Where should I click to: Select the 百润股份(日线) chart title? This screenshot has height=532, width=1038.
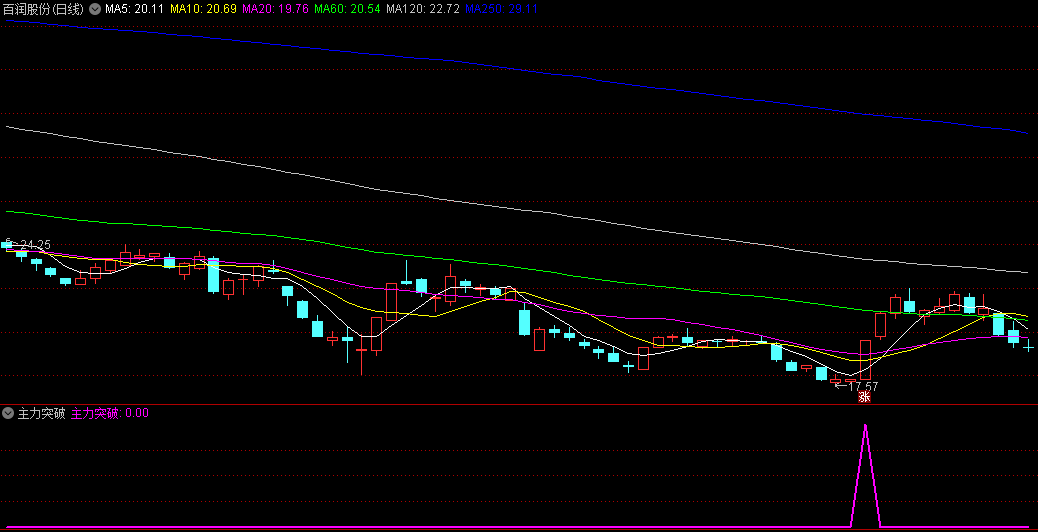[x=44, y=9]
